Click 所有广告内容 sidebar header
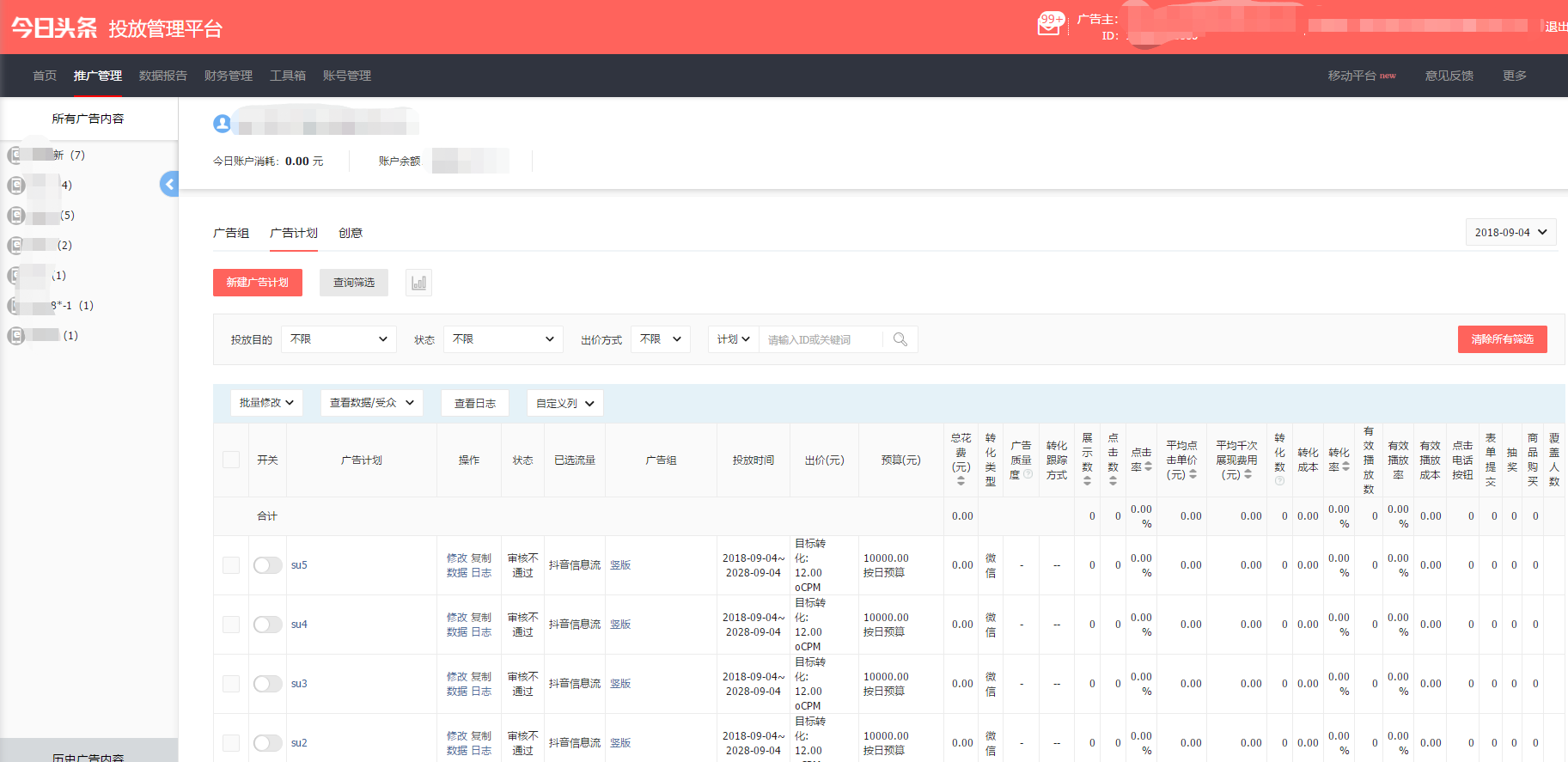The height and width of the screenshot is (762, 1568). click(88, 119)
